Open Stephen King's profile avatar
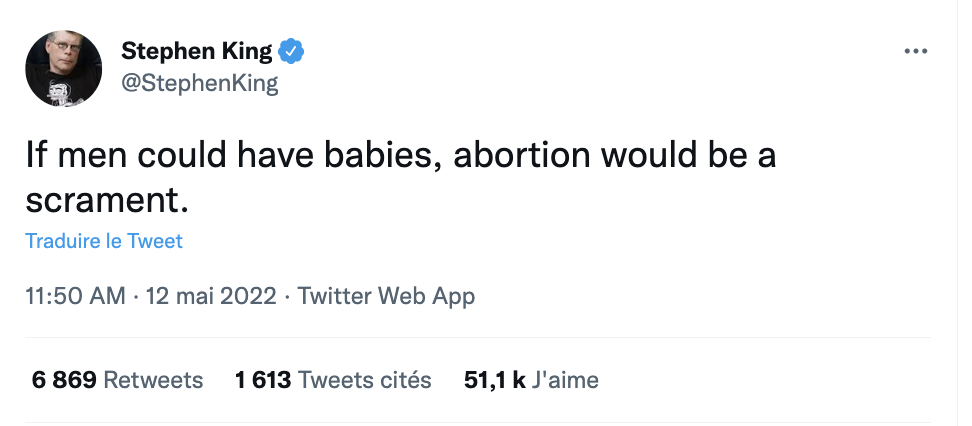 [63, 68]
